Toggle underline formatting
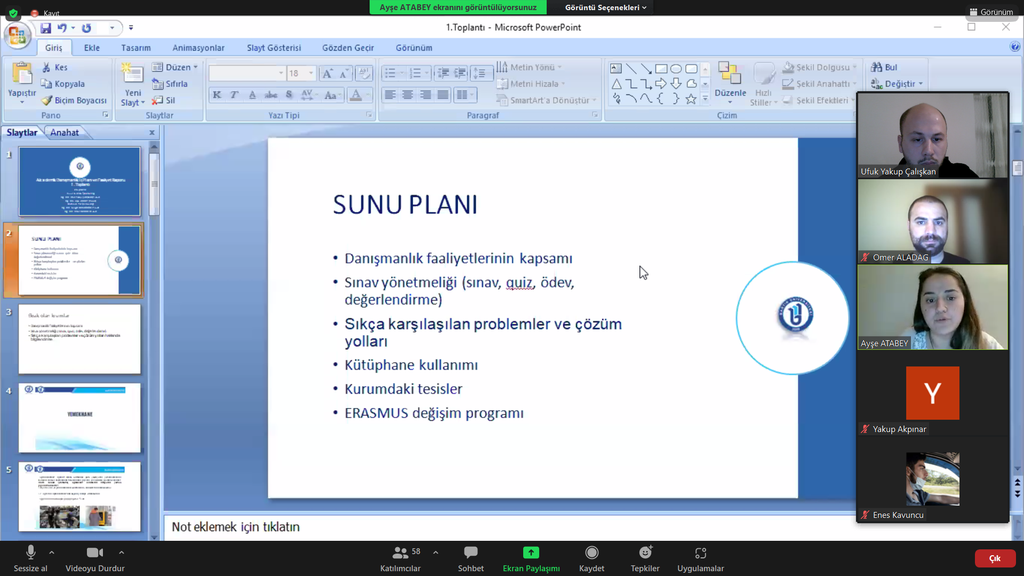Viewport: 1024px width, 576px height. [x=252, y=95]
